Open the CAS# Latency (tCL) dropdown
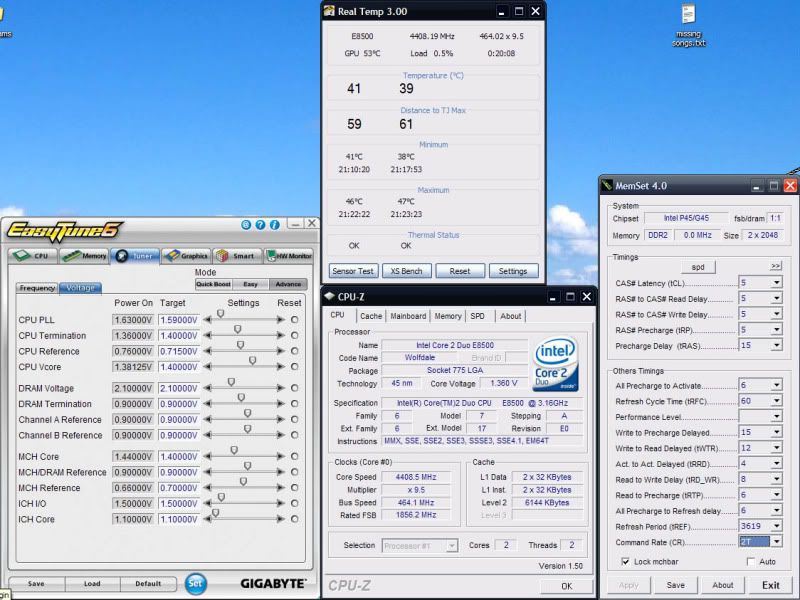Image resolution: width=800 pixels, height=600 pixels. [x=776, y=283]
